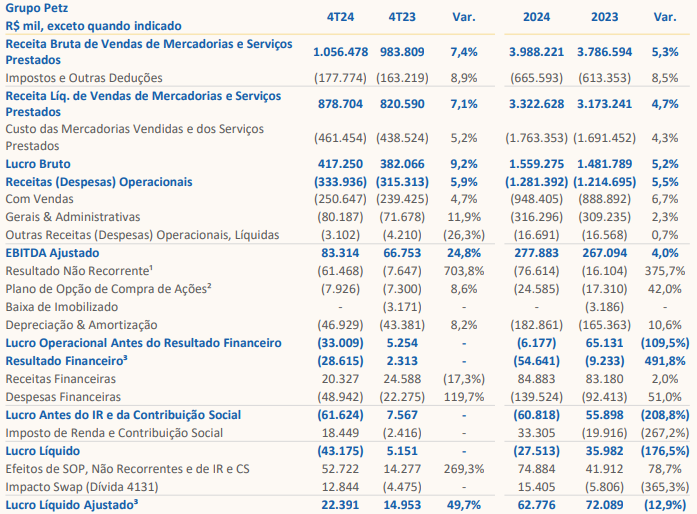Click the value (1.763.353)
The image size is (697, 514).
537,138
